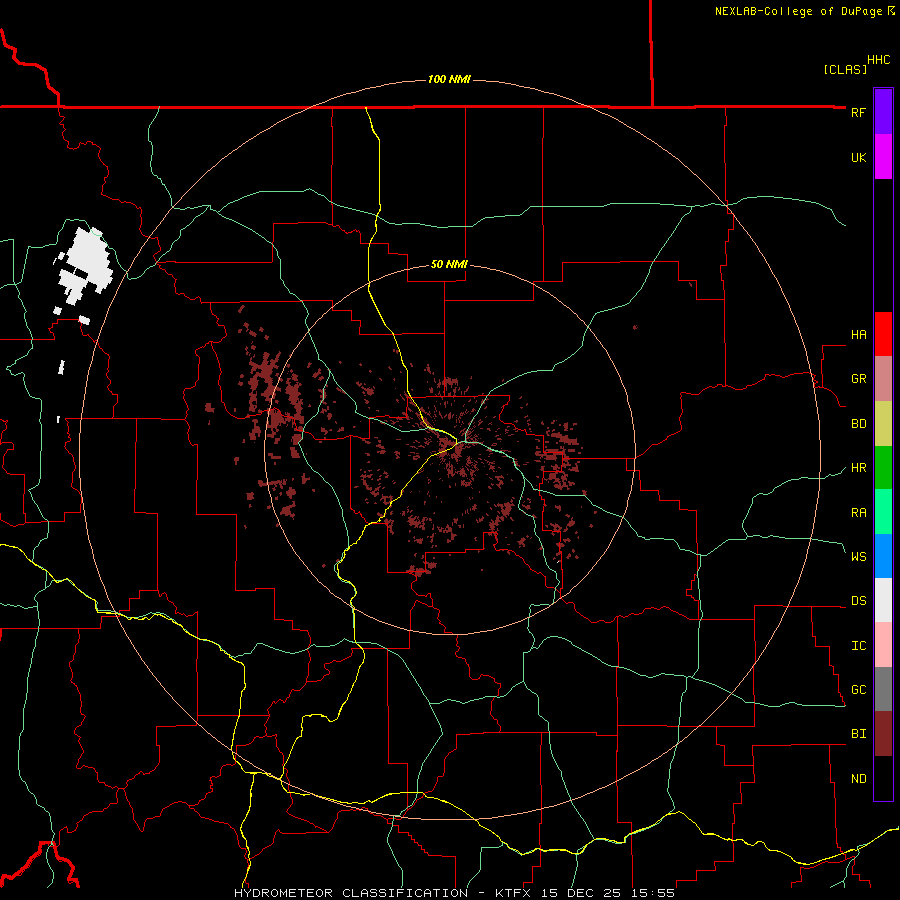Click the UK magenta legend swatch
The width and height of the screenshot is (900, 900).
pyautogui.click(x=883, y=157)
